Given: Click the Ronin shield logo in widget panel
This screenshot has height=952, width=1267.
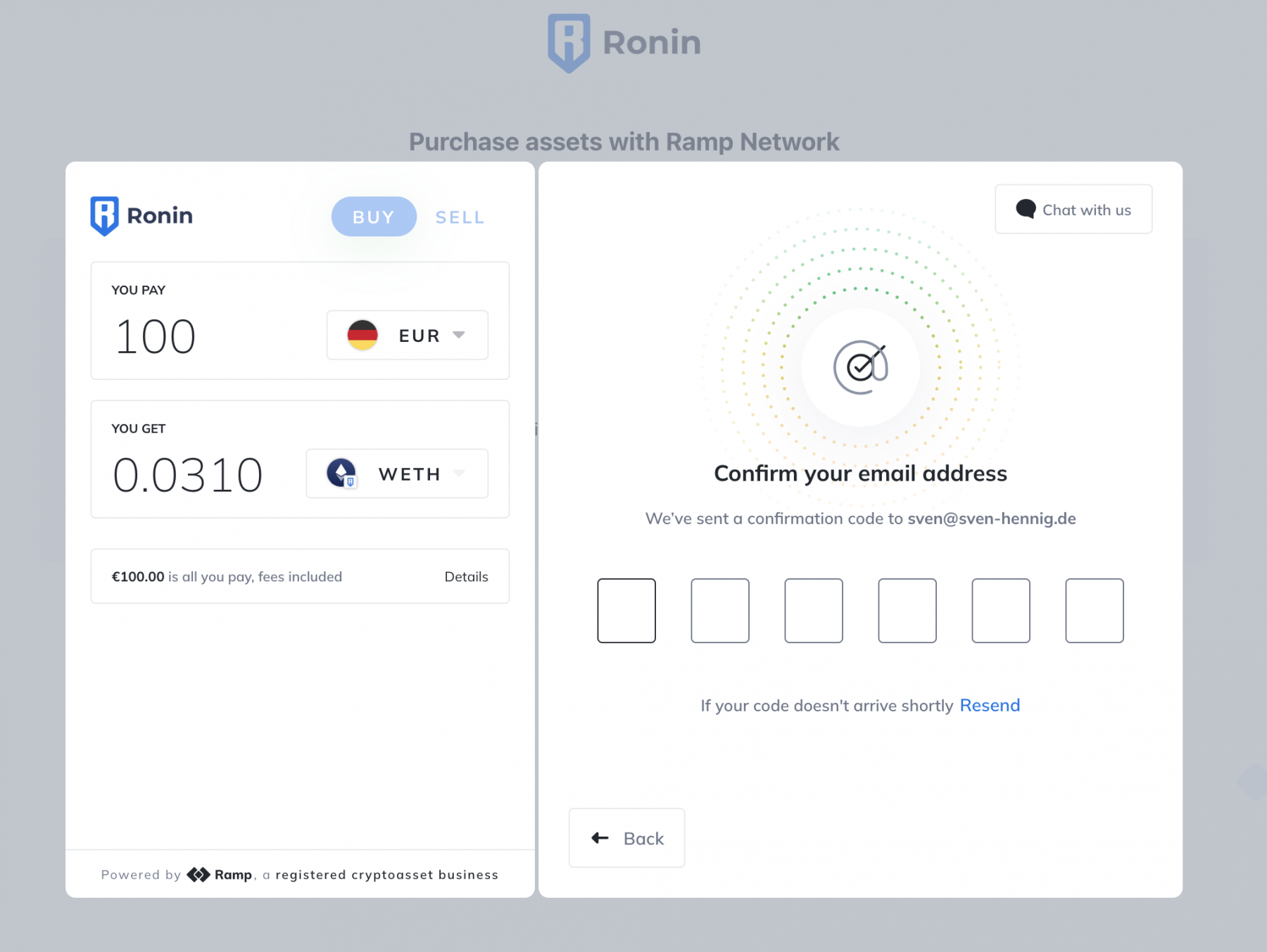Looking at the screenshot, I should tap(104, 215).
